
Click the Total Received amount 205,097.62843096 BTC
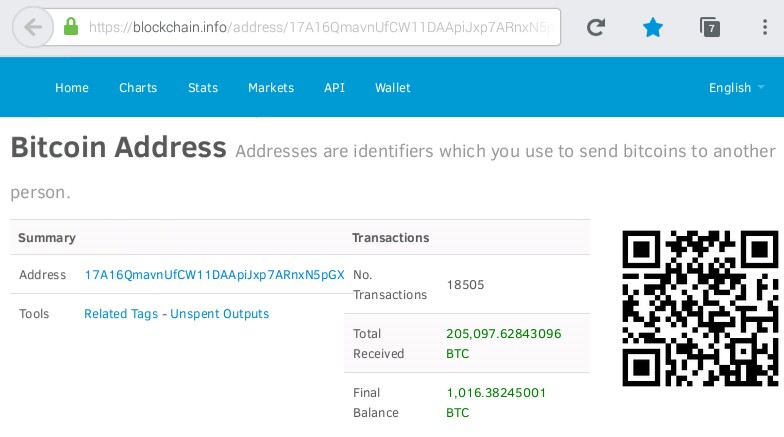click(x=504, y=344)
